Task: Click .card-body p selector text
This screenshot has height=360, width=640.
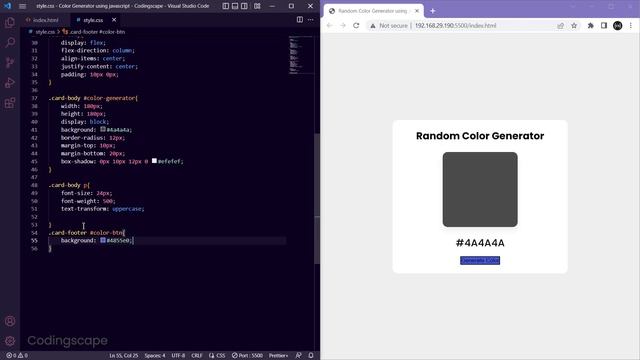Action: 69,185
